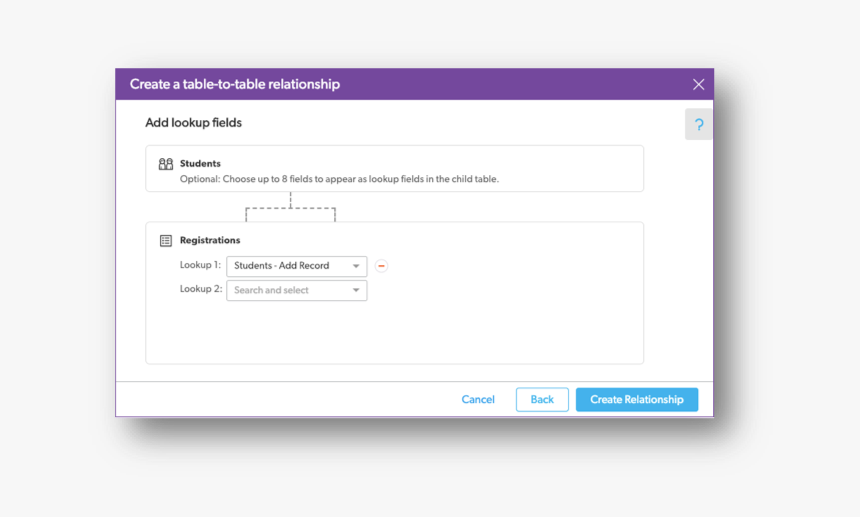Focus the 'Search and select' field

click(x=285, y=291)
